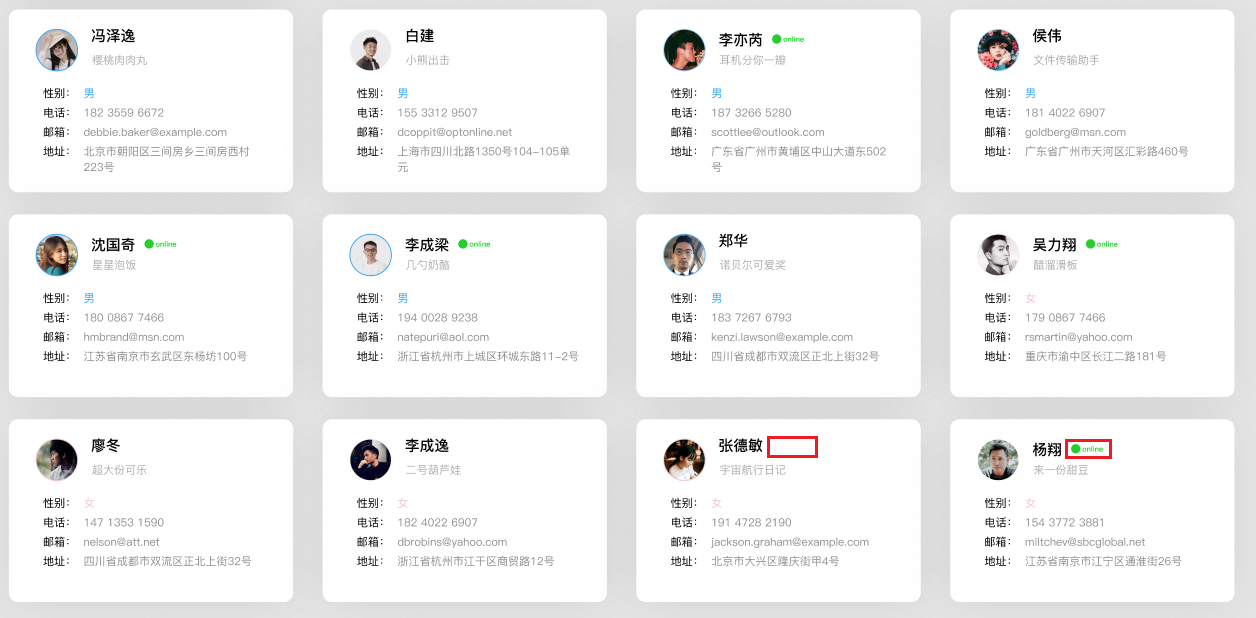Select 侯伟's profile picture
The width and height of the screenshot is (1256, 618).
[x=998, y=50]
